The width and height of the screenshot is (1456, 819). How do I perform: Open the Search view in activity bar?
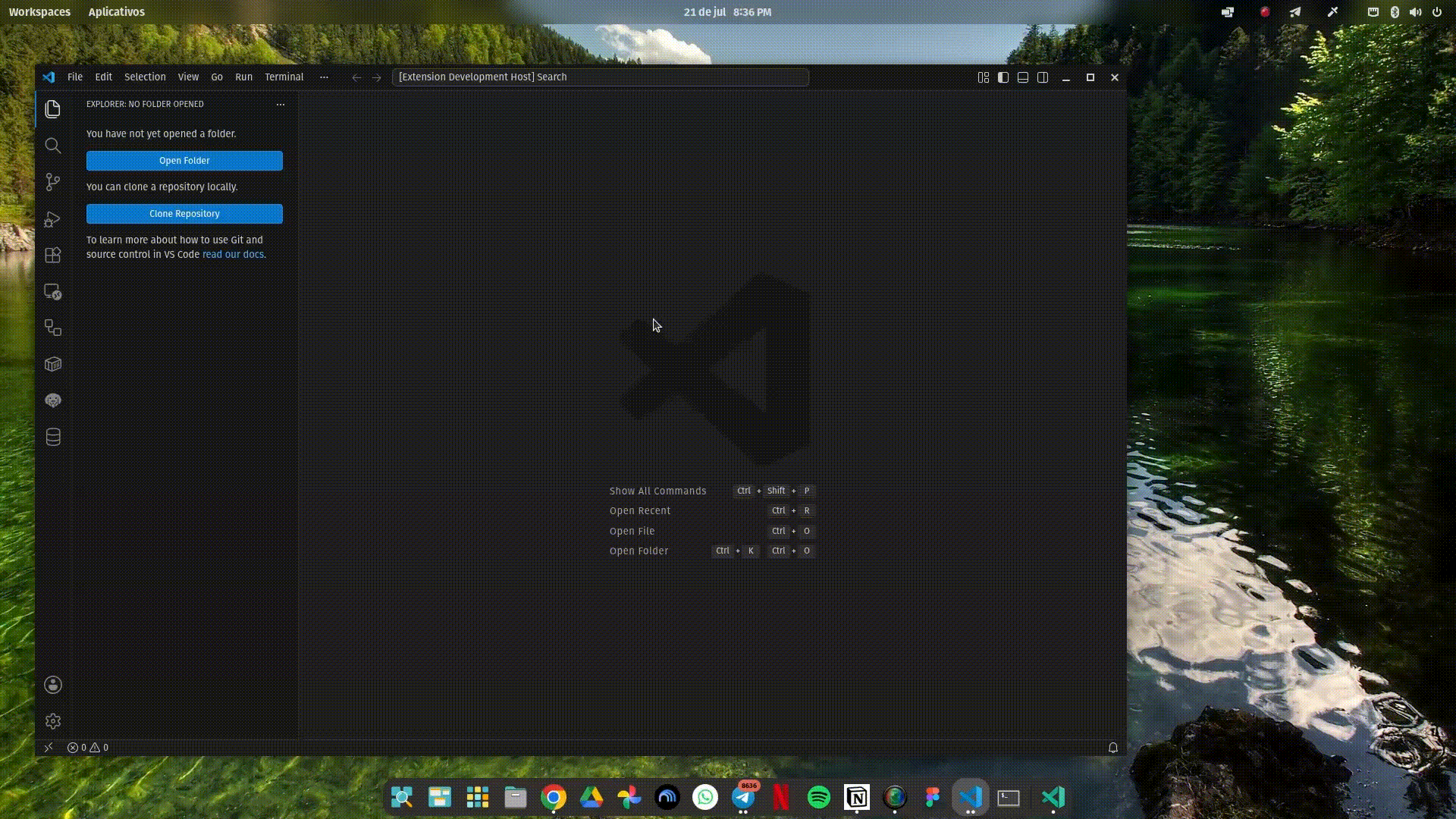52,146
